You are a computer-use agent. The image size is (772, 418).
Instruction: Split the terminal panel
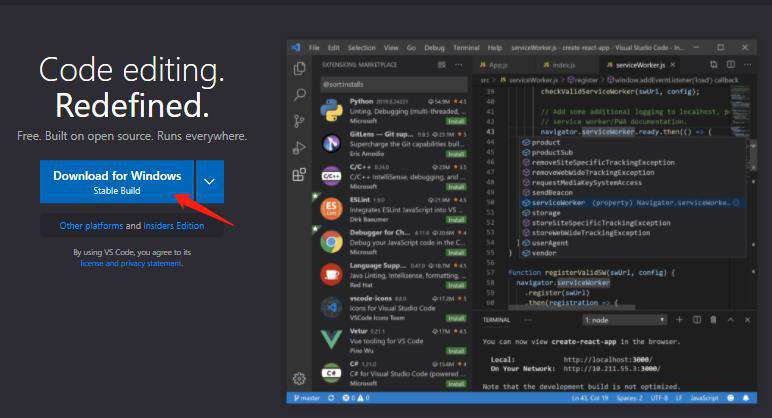697,320
